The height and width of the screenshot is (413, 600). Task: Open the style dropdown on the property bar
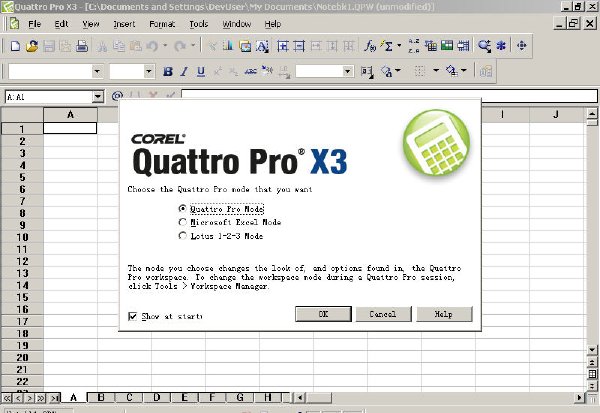coord(347,71)
